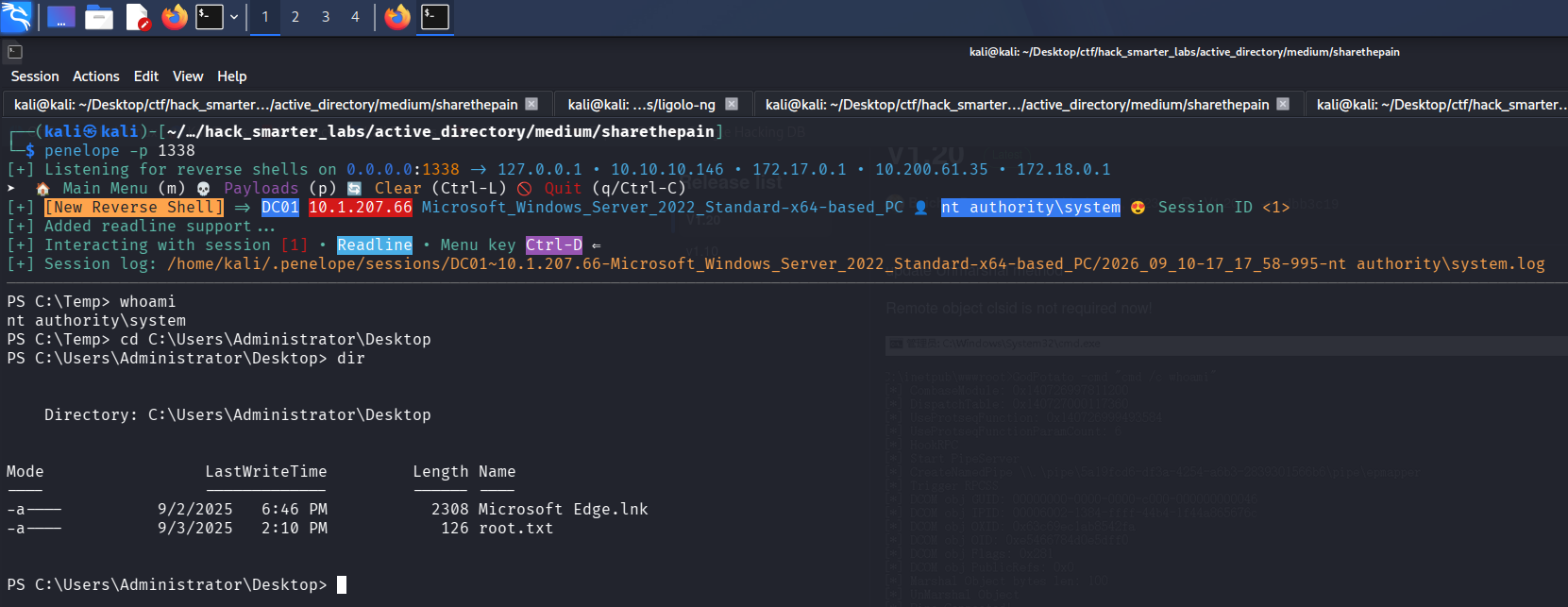Close the ligolo-ng terminal tab
Viewport: 1568px width, 607px height.
tap(732, 104)
